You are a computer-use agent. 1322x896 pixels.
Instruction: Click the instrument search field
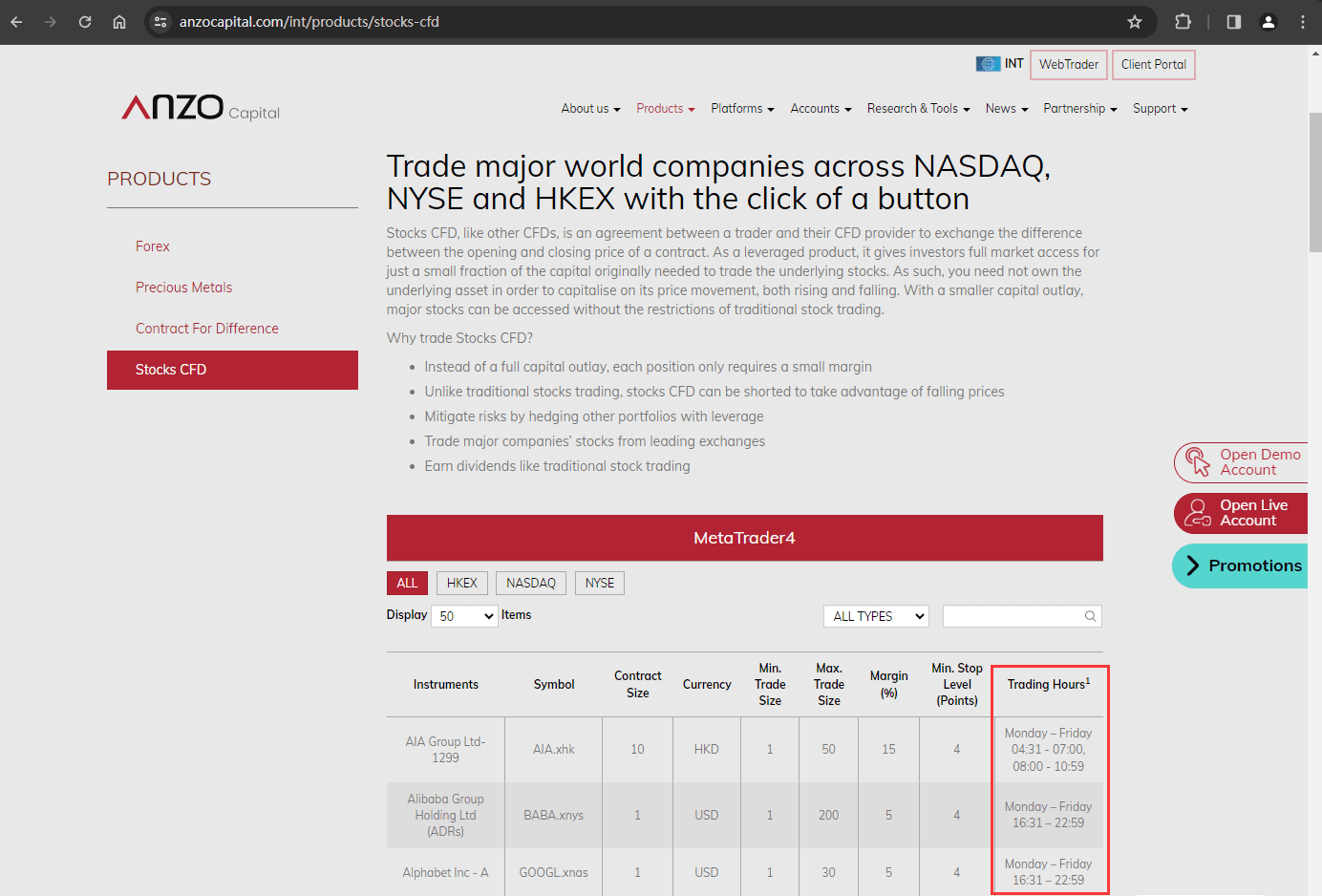[1022, 616]
